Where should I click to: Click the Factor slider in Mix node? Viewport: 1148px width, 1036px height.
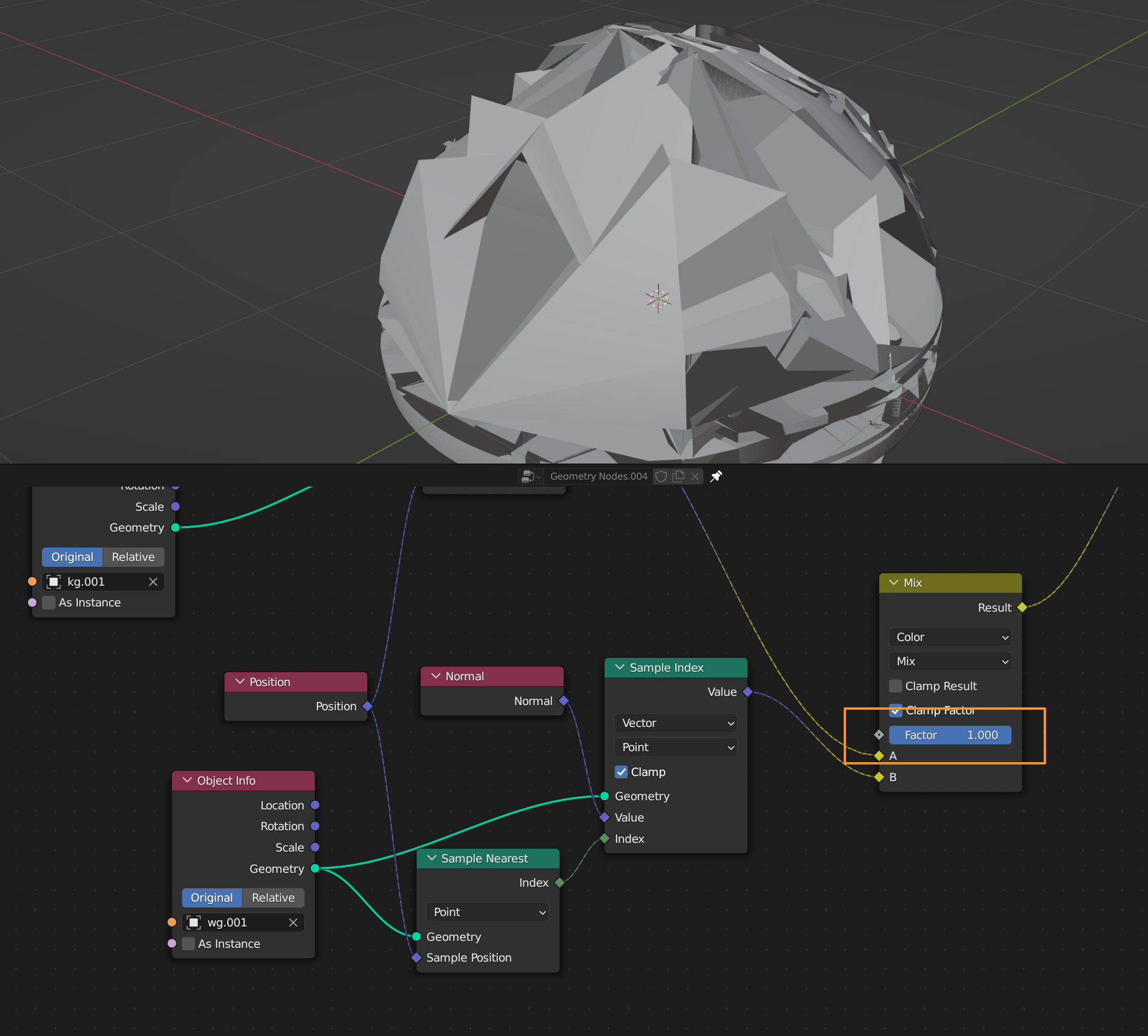950,735
